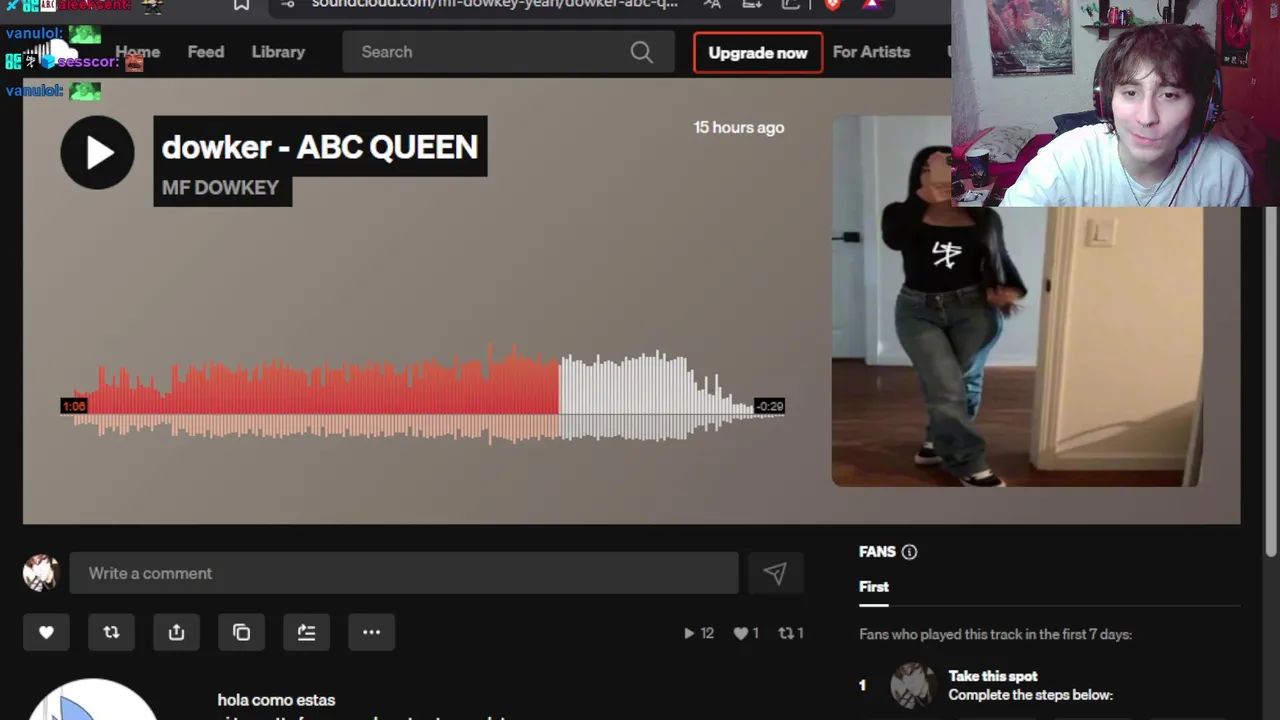
Task: Click the Take this spot text
Action: pos(993,676)
